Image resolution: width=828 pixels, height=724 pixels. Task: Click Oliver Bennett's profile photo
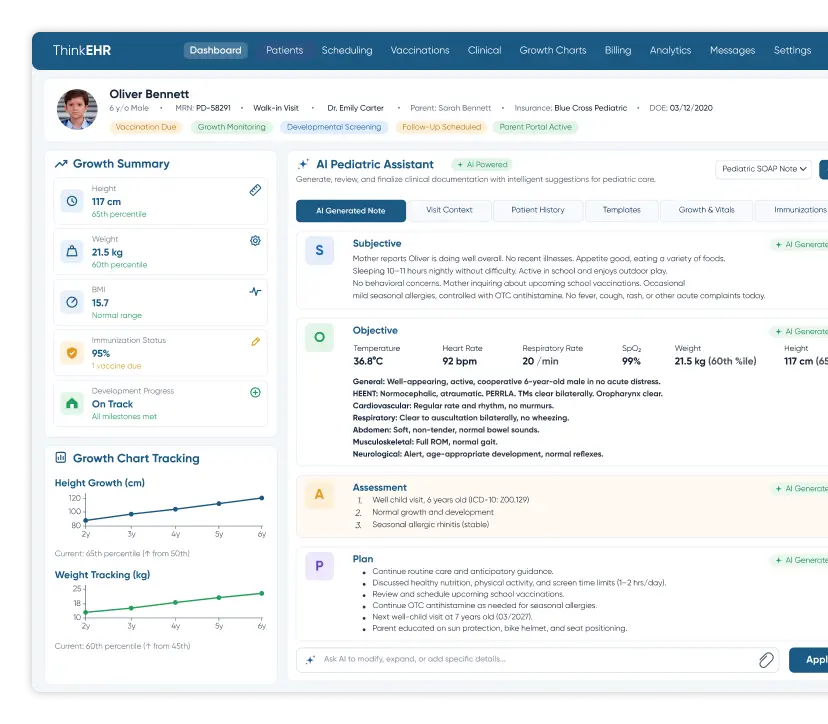click(77, 109)
